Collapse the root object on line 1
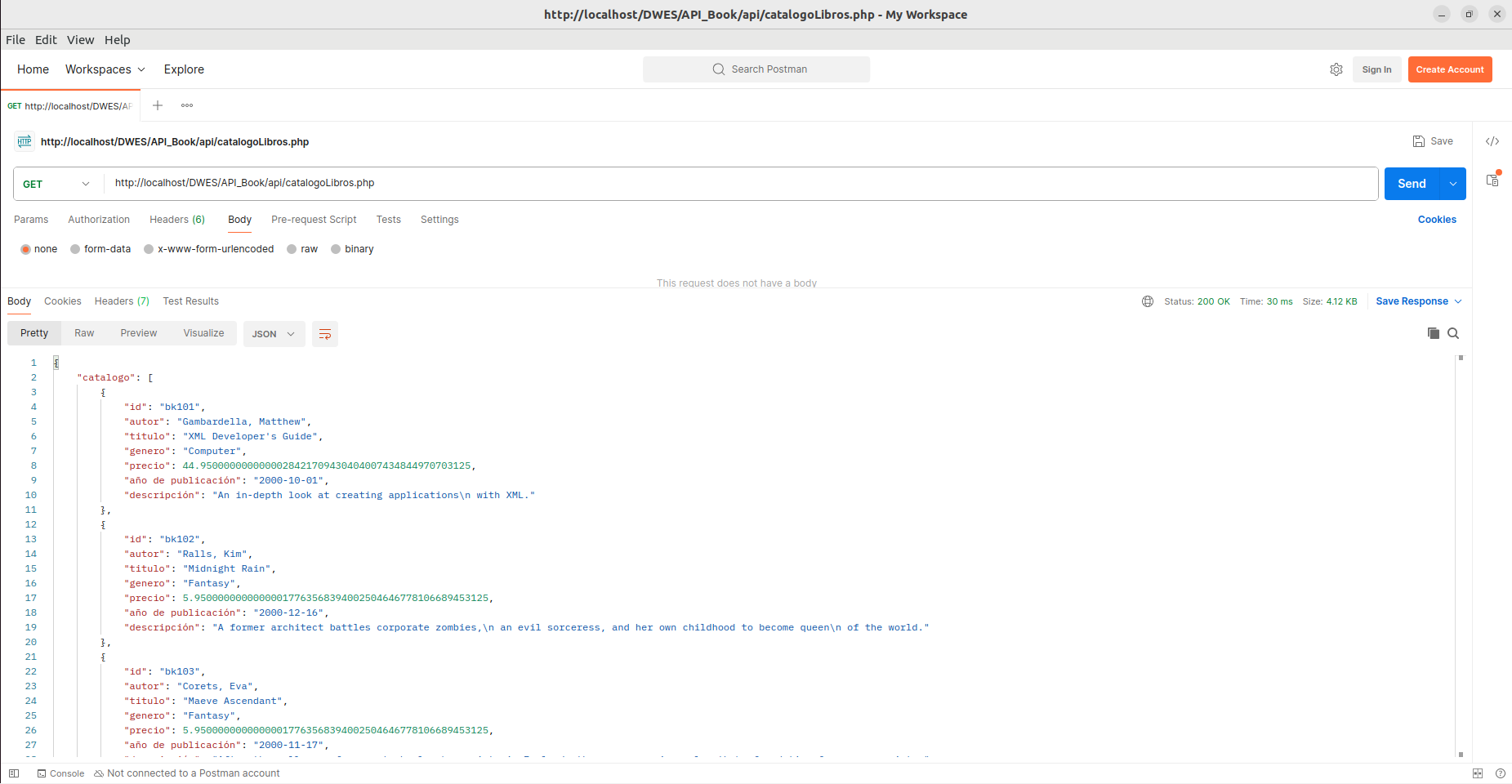The image size is (1512, 784). coord(56,363)
